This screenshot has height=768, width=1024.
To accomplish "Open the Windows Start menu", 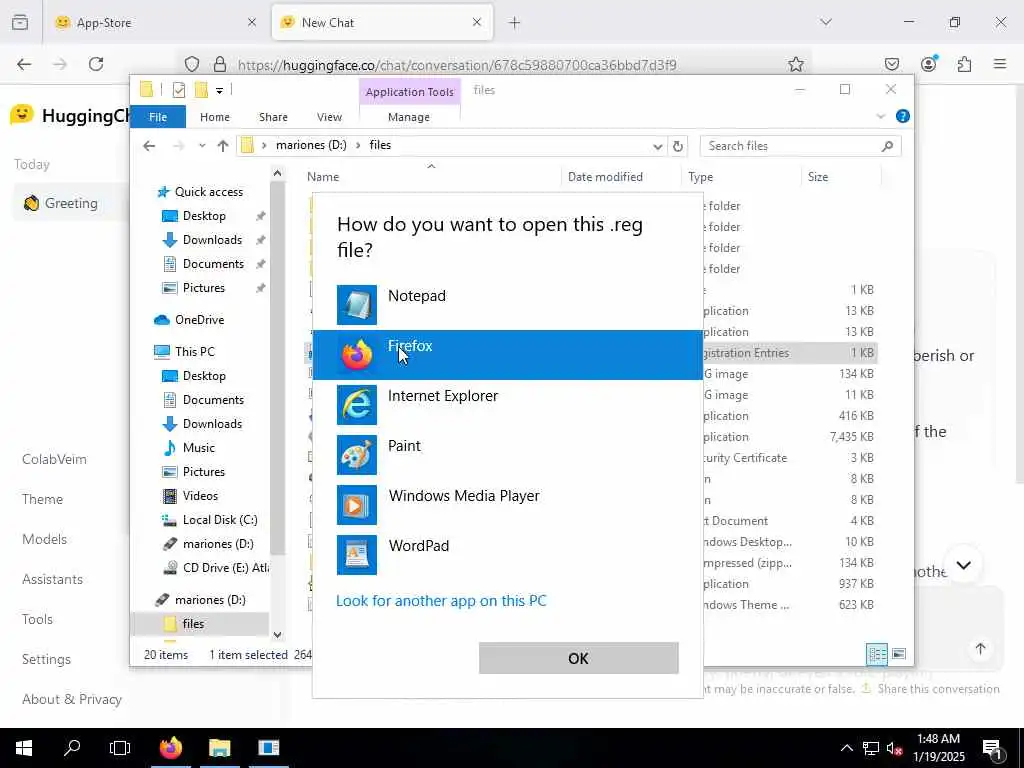I will (24, 748).
